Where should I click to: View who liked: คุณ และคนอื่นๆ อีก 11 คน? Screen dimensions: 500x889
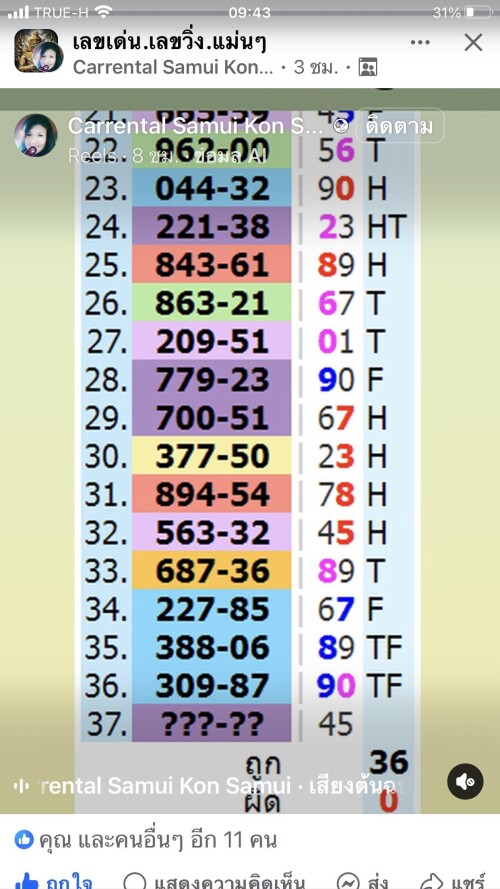pos(158,840)
